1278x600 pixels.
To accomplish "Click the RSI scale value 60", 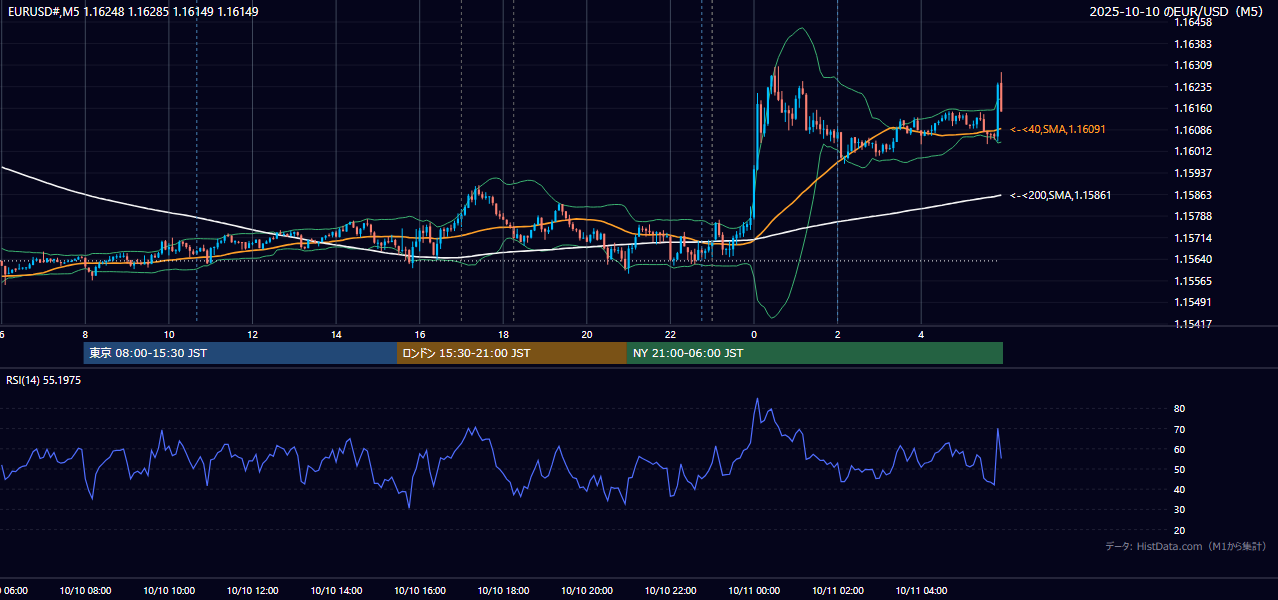I will (1179, 449).
